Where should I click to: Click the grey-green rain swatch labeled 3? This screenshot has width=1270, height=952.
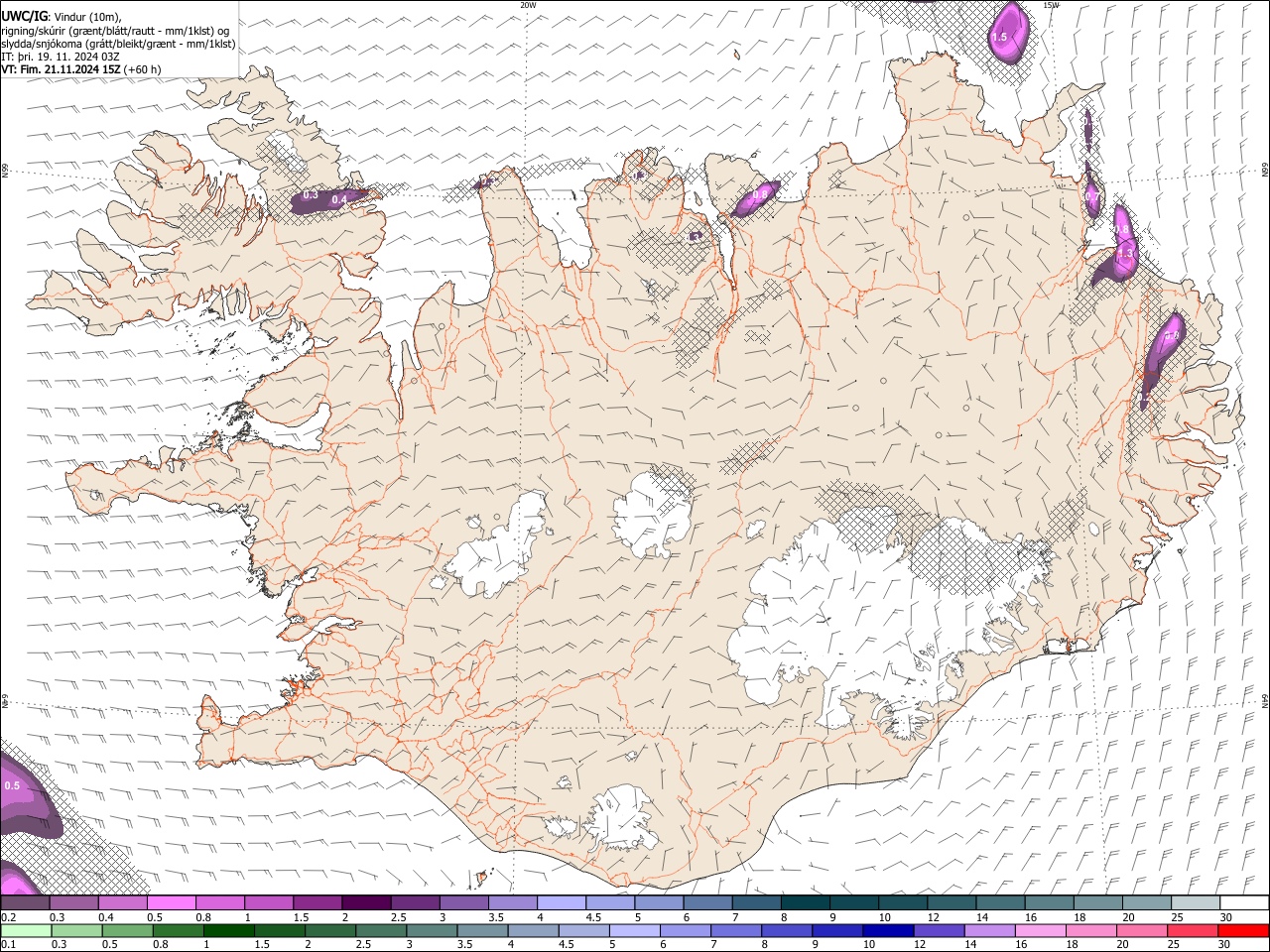432,930
